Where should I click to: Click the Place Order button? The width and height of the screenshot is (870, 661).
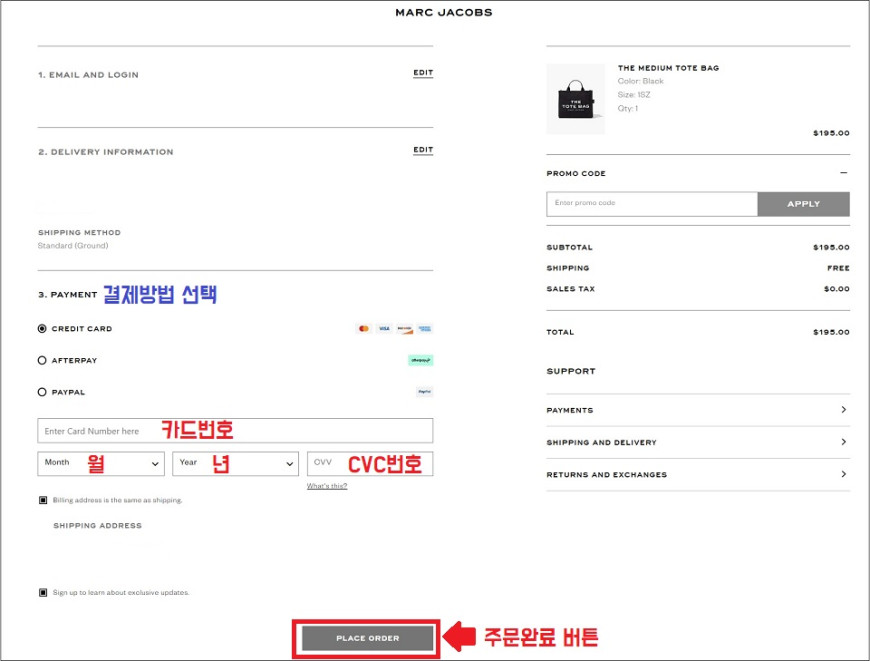coord(367,638)
